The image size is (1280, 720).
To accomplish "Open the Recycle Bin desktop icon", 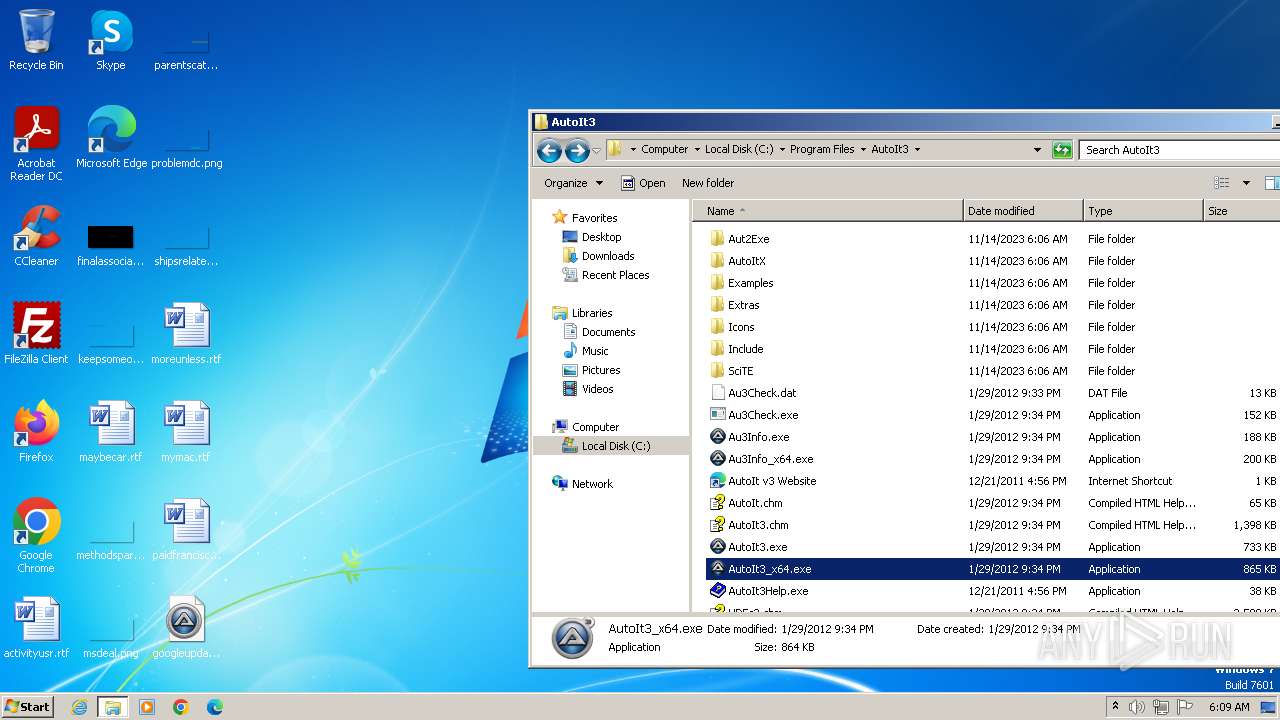I will [36, 40].
